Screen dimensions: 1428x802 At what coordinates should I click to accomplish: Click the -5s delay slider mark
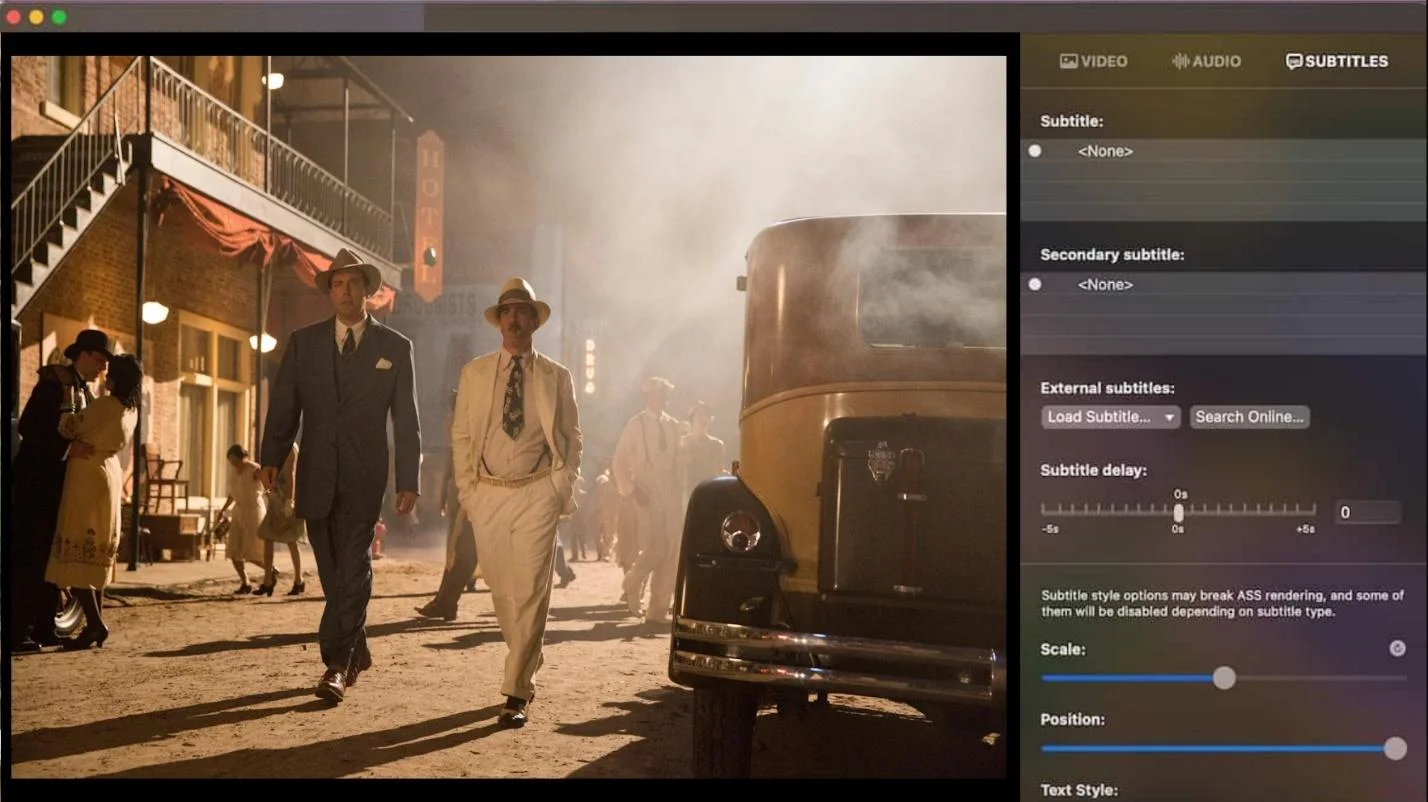[1050, 529]
